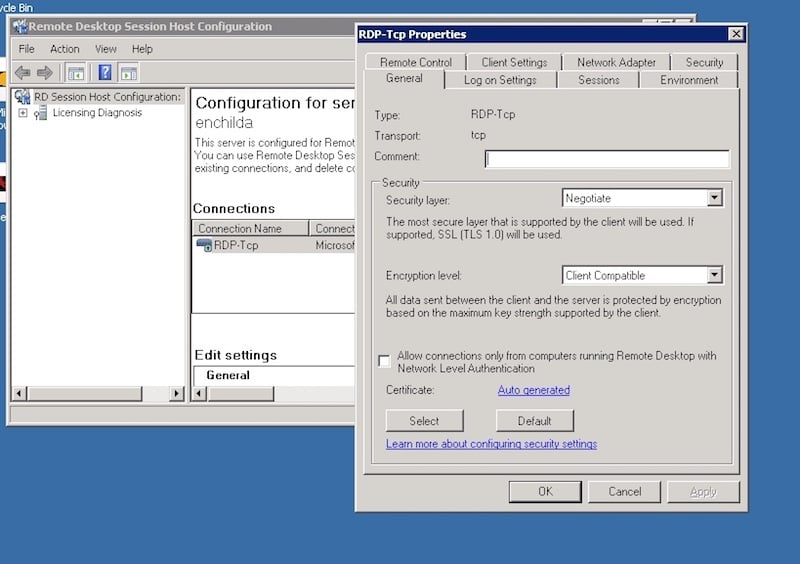
Task: Open the Security layer dropdown
Action: pos(715,198)
